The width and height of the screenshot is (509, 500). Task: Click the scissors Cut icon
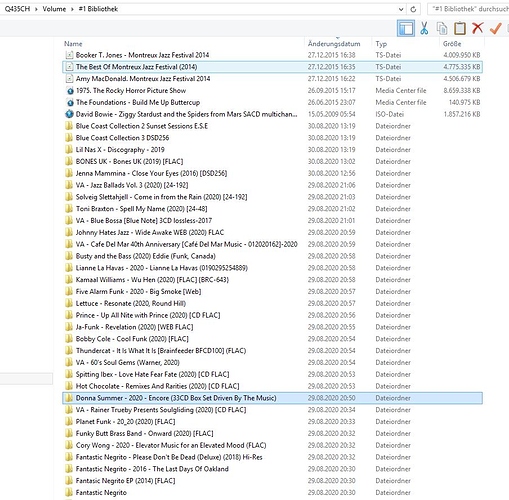(424, 28)
